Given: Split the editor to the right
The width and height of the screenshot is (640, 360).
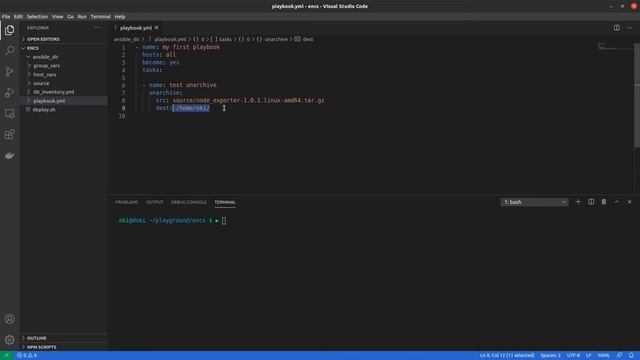Looking at the screenshot, I should [616, 28].
